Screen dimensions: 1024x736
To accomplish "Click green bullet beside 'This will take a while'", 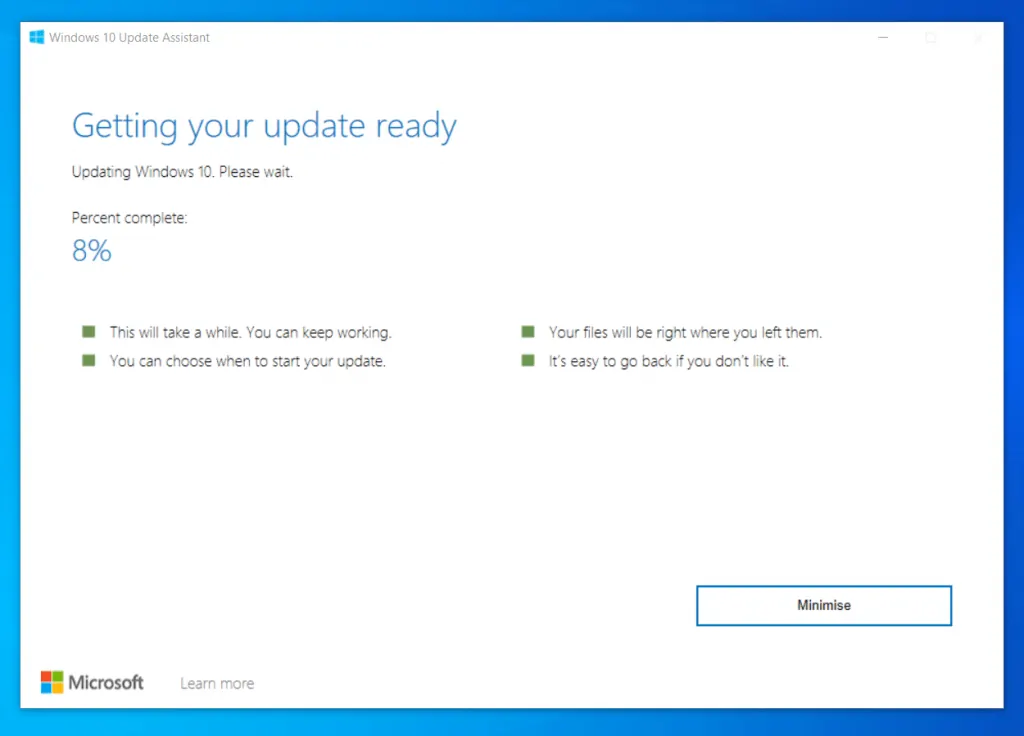I will pos(89,332).
